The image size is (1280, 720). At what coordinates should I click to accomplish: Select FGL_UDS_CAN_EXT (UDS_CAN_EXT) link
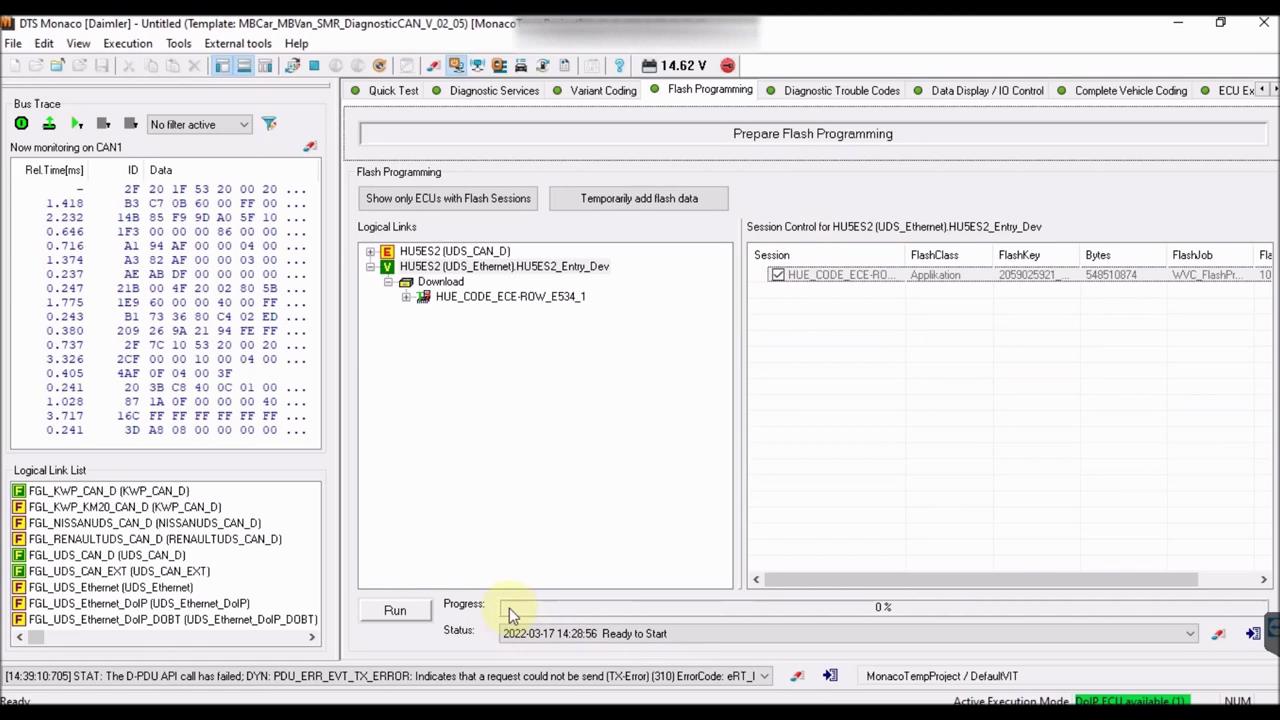[119, 572]
